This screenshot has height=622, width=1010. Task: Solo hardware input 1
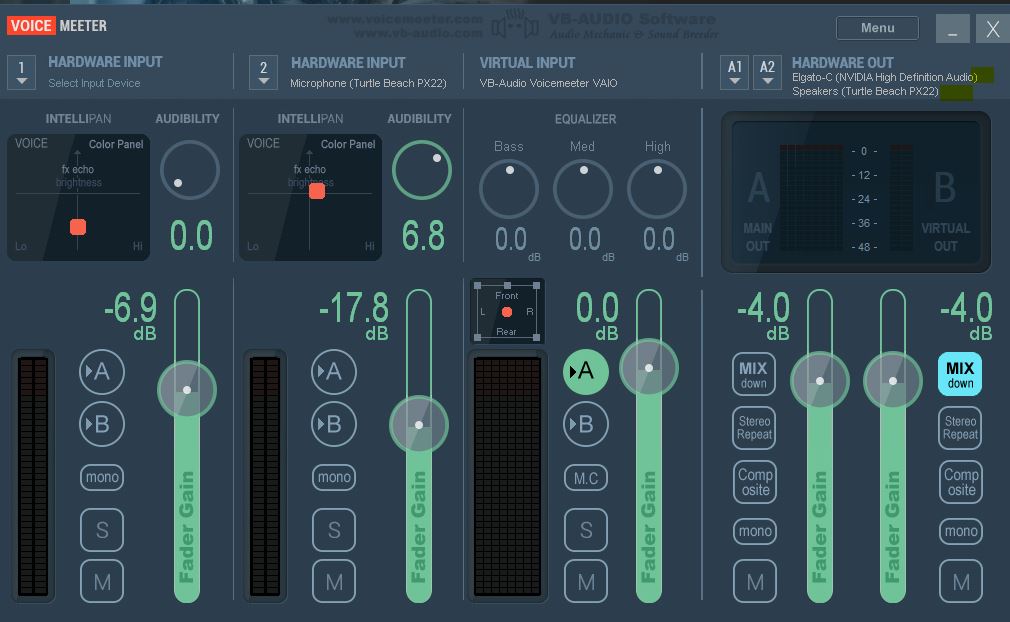pos(102,530)
